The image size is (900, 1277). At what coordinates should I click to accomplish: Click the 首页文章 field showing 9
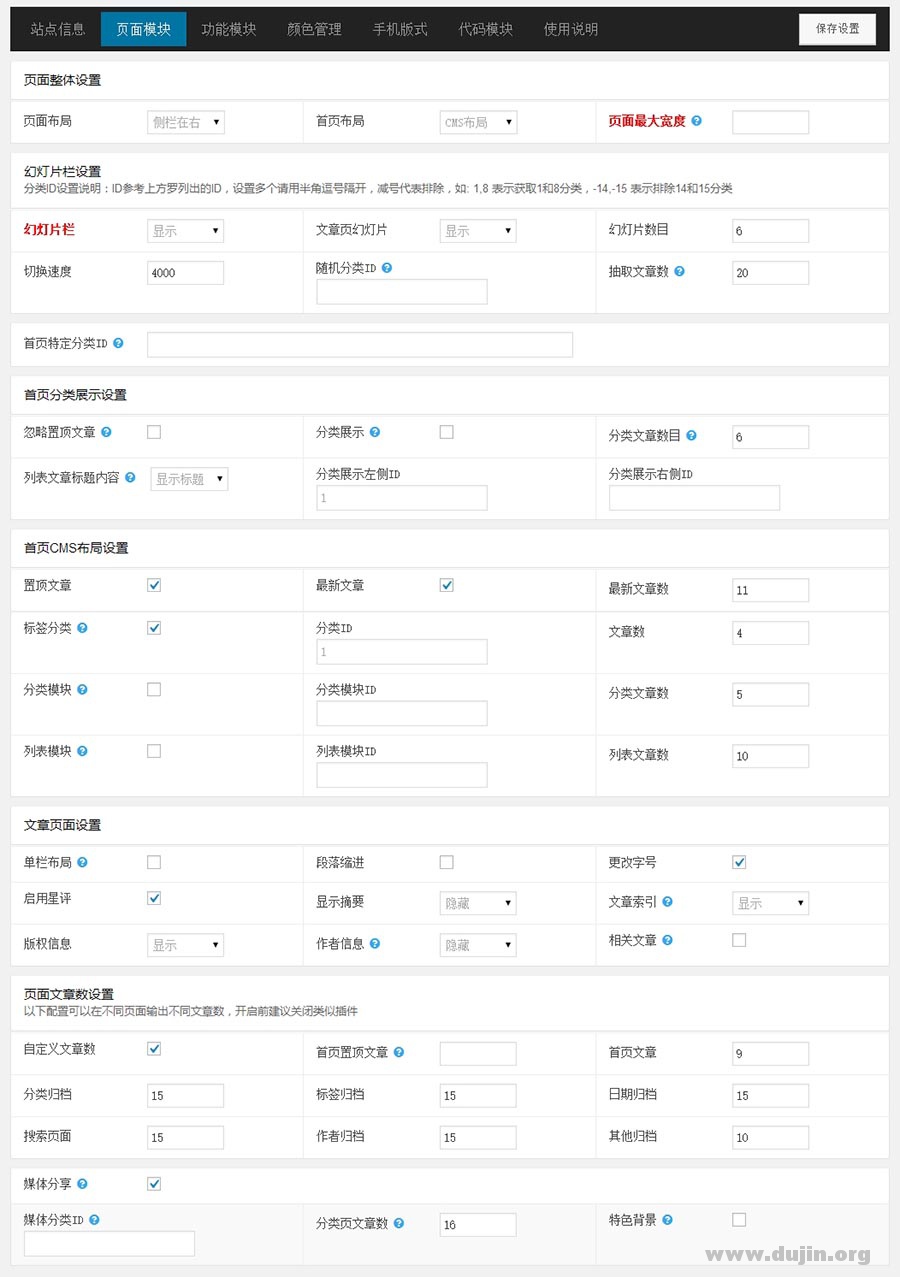pos(771,1054)
